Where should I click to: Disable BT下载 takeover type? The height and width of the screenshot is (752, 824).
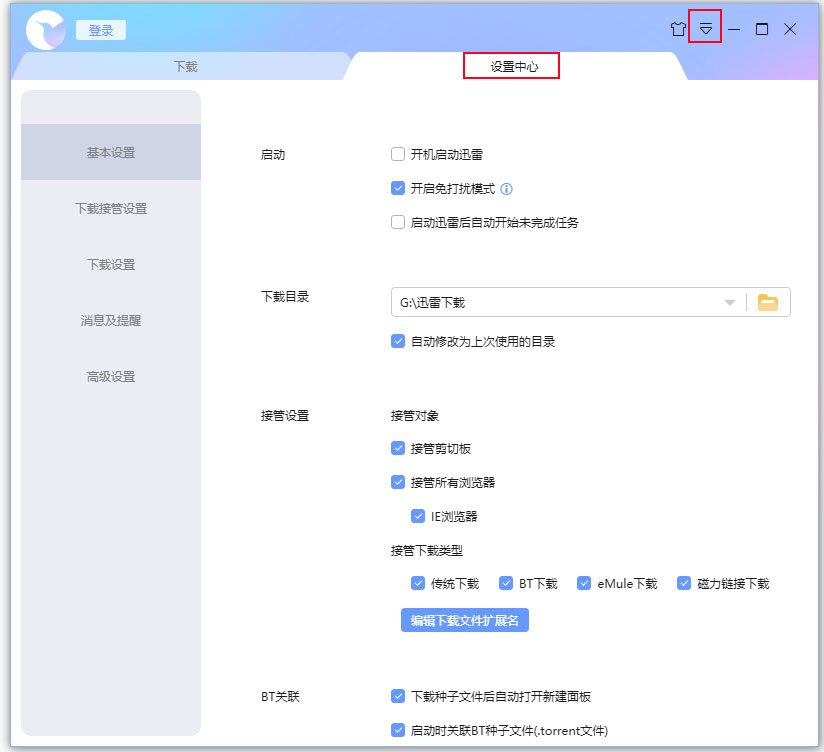pyautogui.click(x=505, y=583)
